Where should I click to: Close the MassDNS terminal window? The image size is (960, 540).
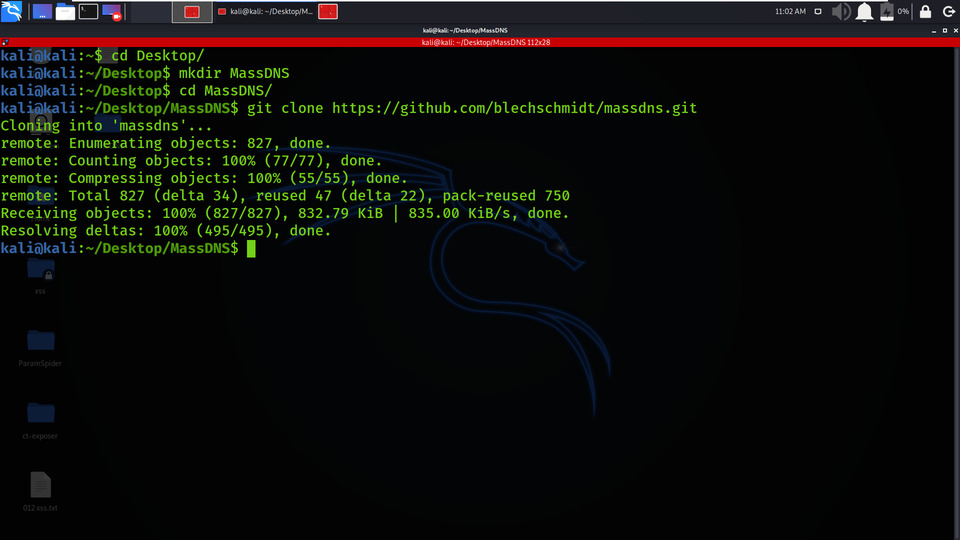point(956,31)
